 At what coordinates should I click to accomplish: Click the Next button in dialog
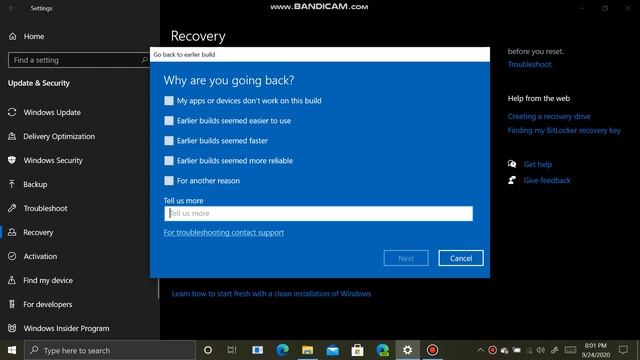point(406,258)
